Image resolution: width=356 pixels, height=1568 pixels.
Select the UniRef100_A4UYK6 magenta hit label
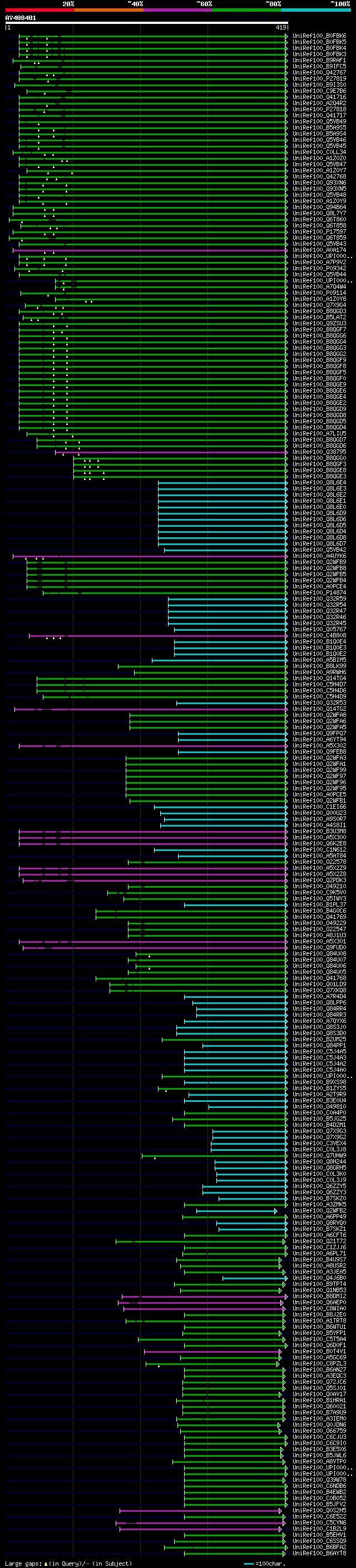pyautogui.click(x=319, y=556)
